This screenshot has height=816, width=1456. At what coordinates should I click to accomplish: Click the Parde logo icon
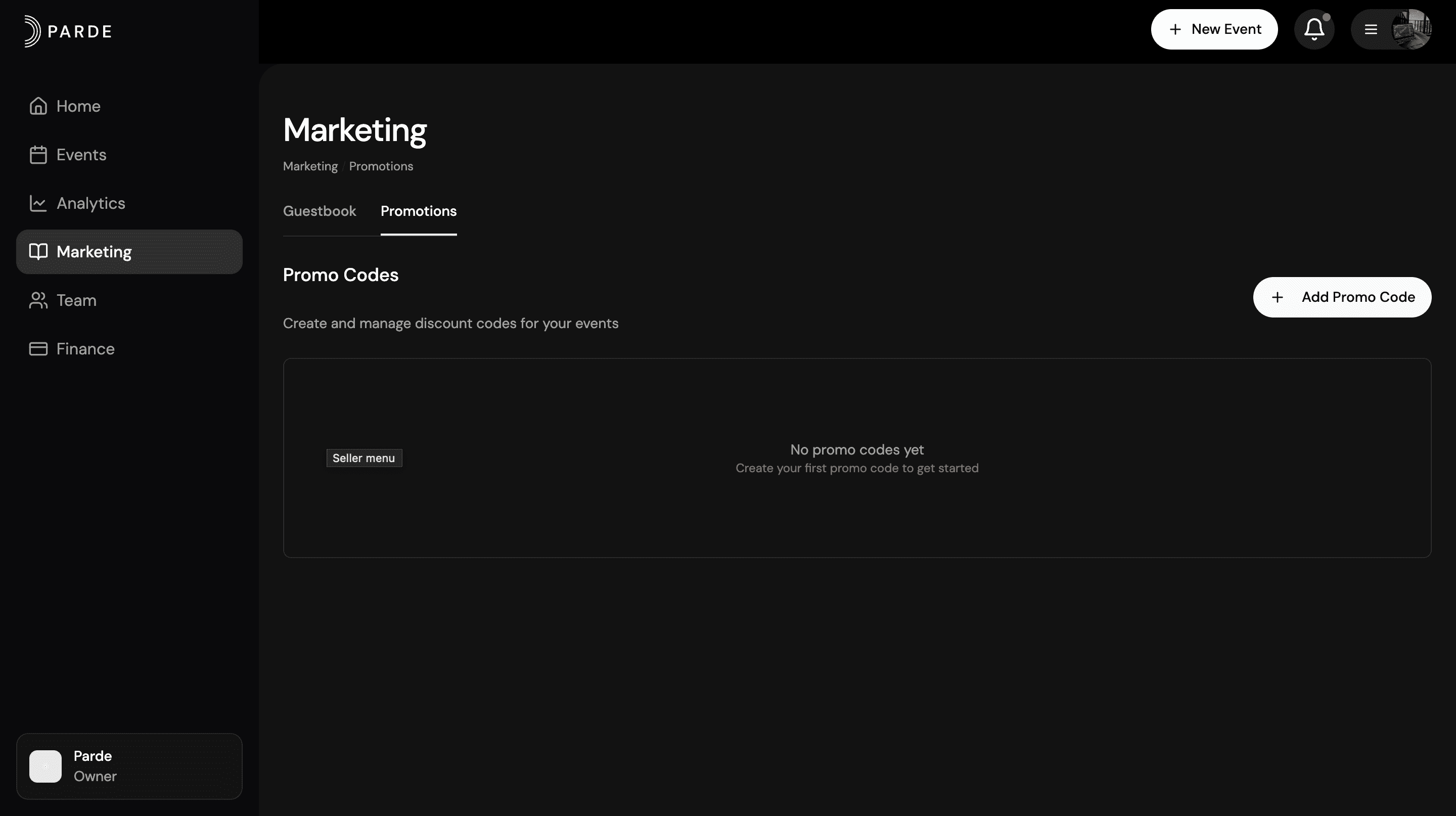coord(32,31)
